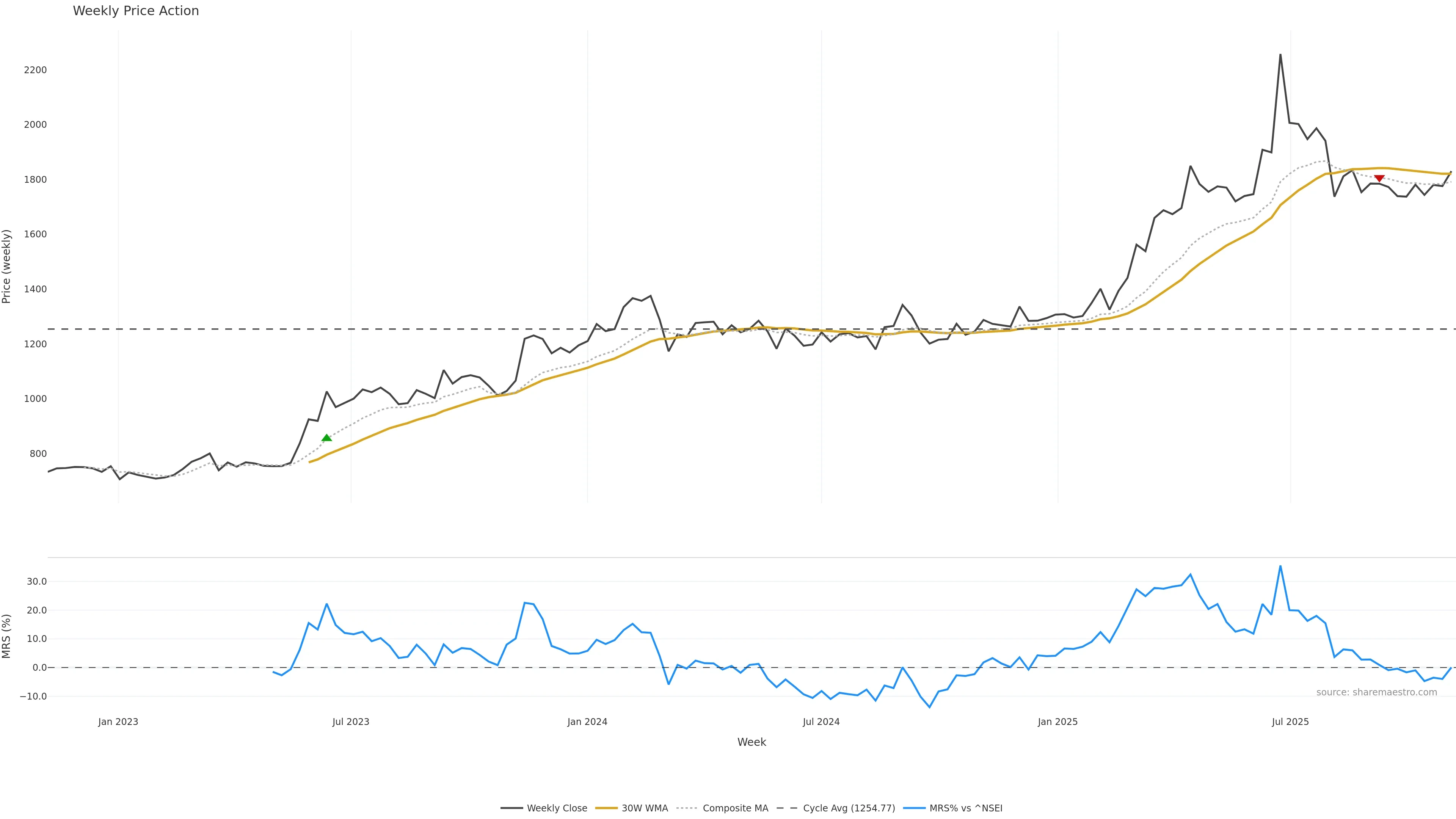Click the highest peak of the Weekly Close line
Image resolution: width=1456 pixels, height=819 pixels.
[1280, 55]
